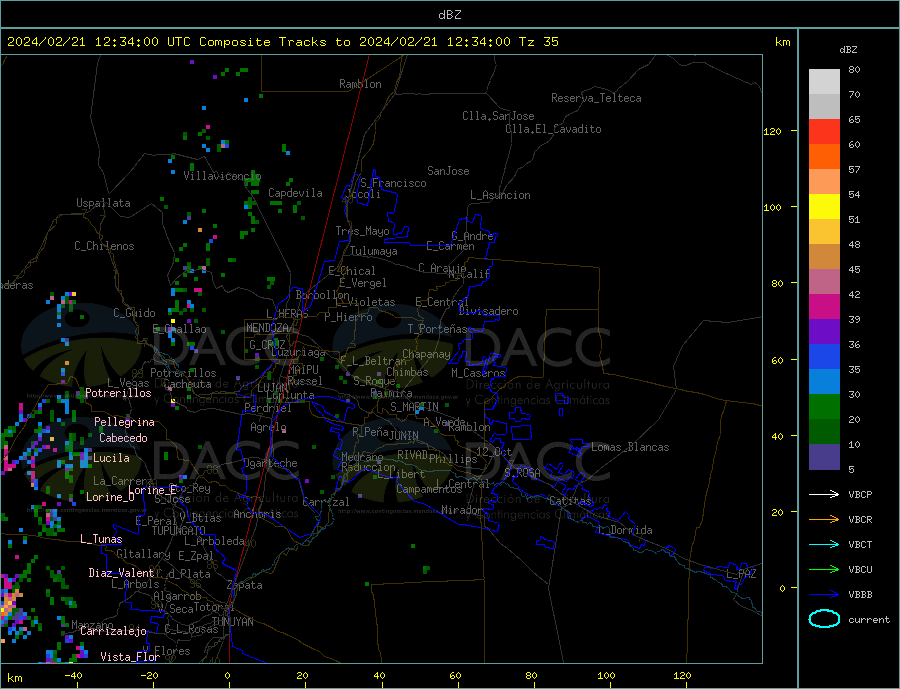Click the JUNIN map label

pyautogui.click(x=404, y=436)
